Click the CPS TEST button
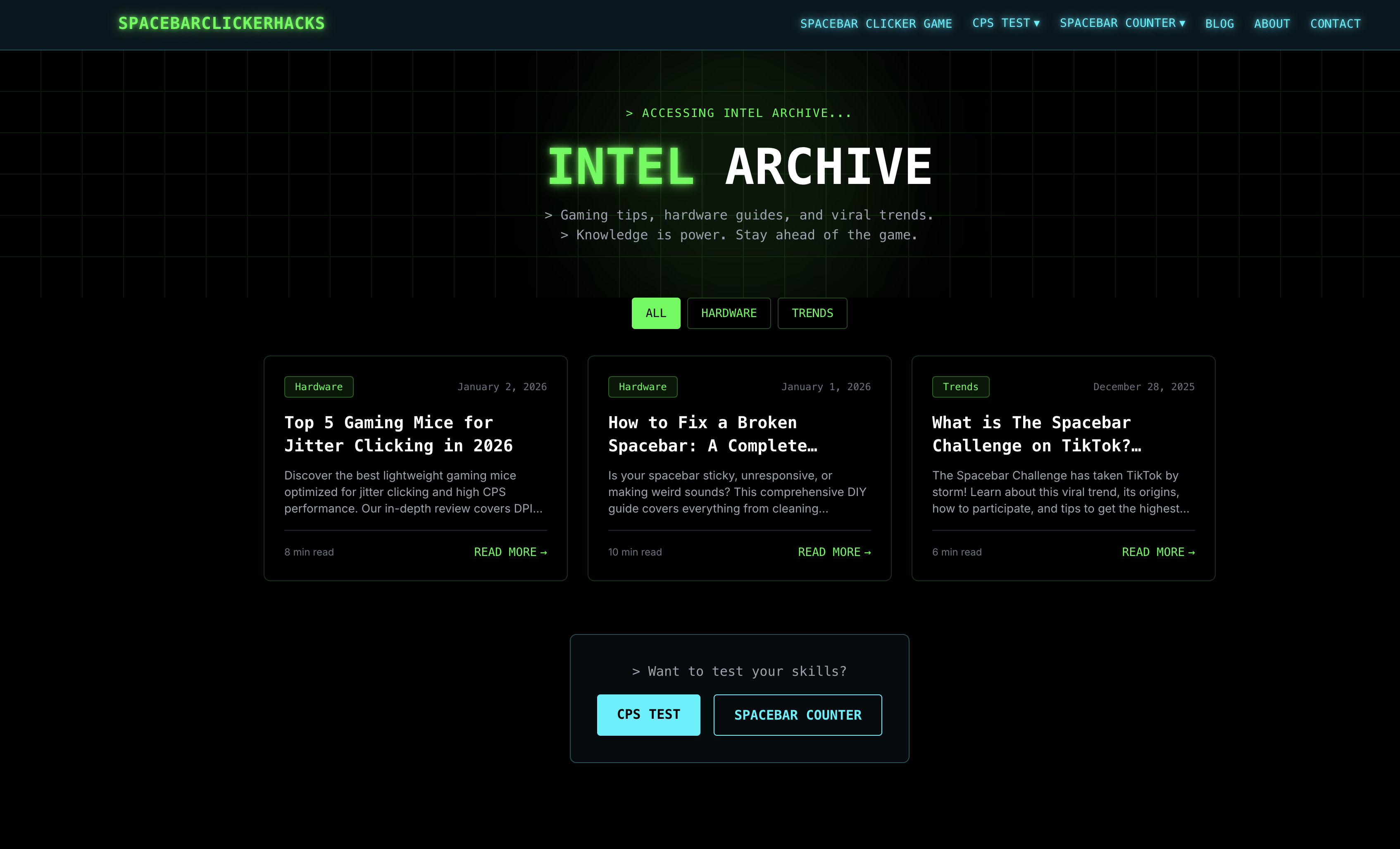Screen dimensions: 1400x849 click(648, 714)
